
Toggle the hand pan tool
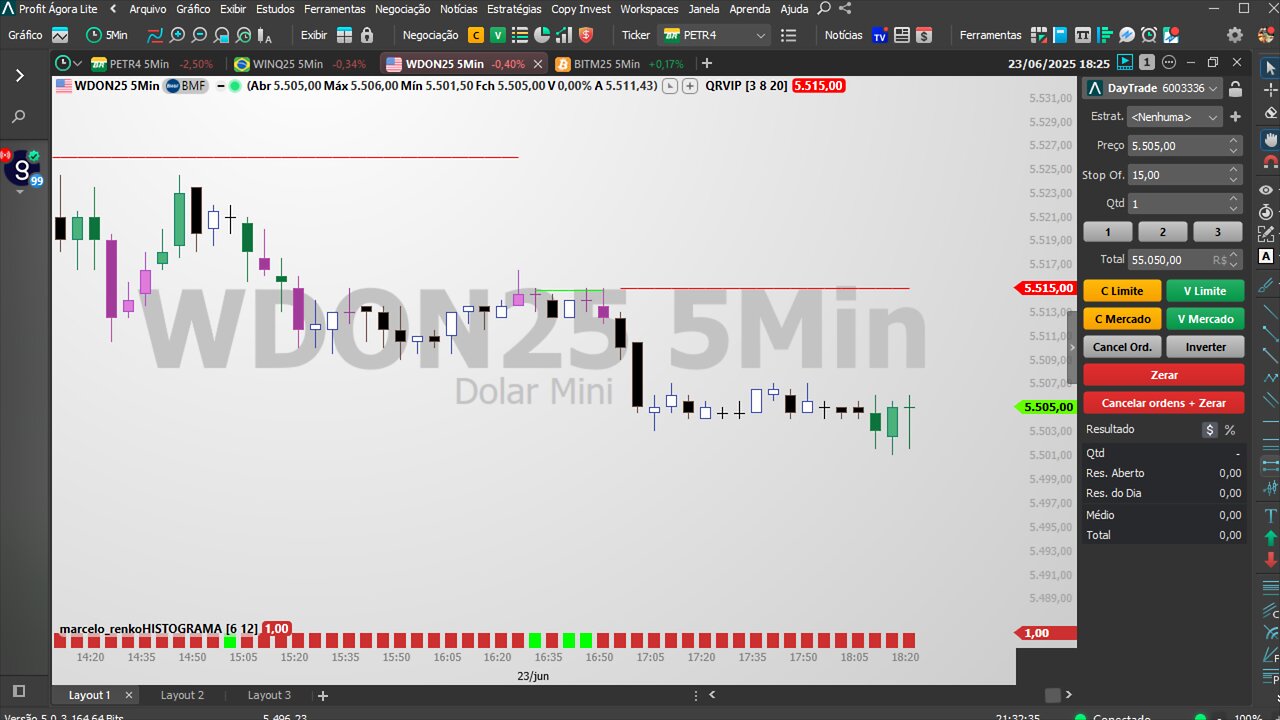point(1269,139)
